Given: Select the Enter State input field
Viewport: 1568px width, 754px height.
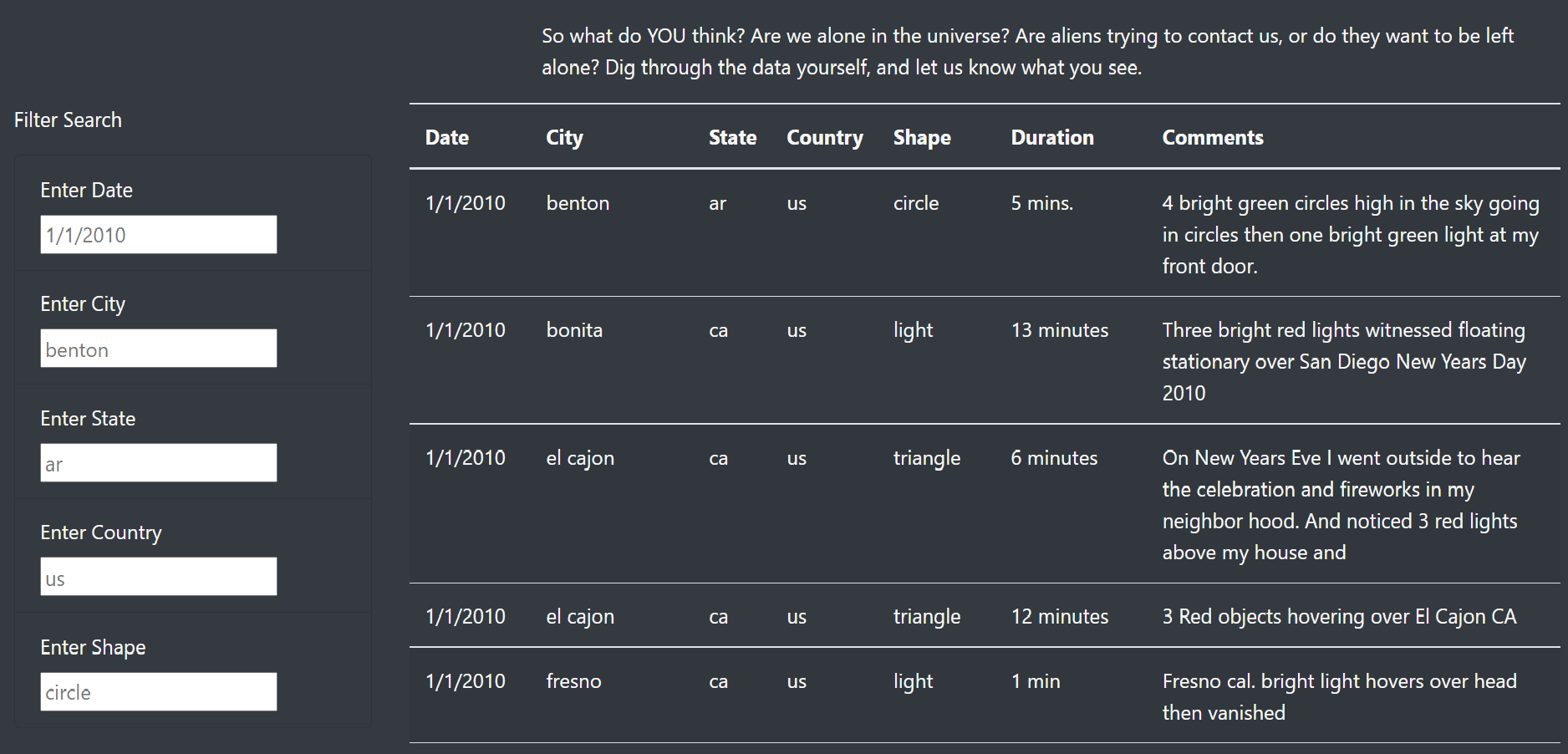Looking at the screenshot, I should [158, 463].
